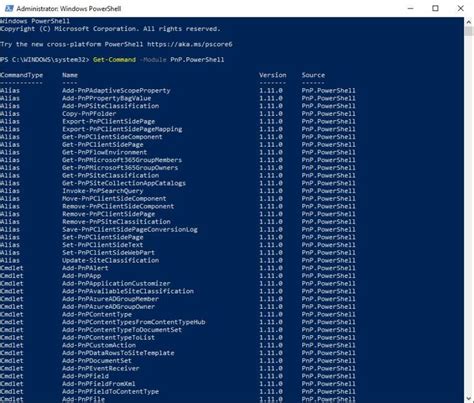The image size is (474, 403).
Task: Click the 'Add-PnPFieldFromXml' cmdlet
Action: point(99,384)
